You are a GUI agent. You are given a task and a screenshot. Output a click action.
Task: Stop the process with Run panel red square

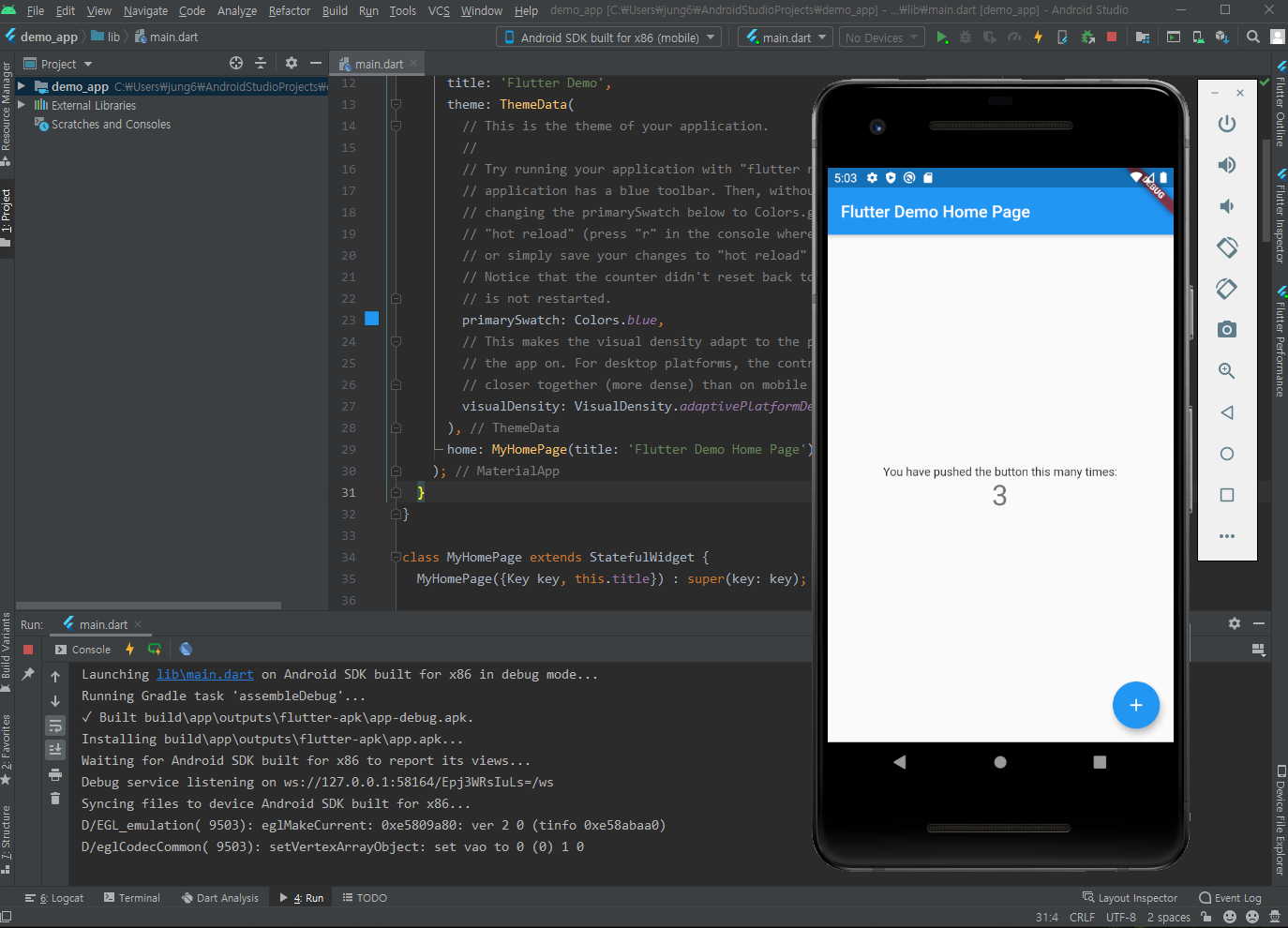pyautogui.click(x=28, y=649)
